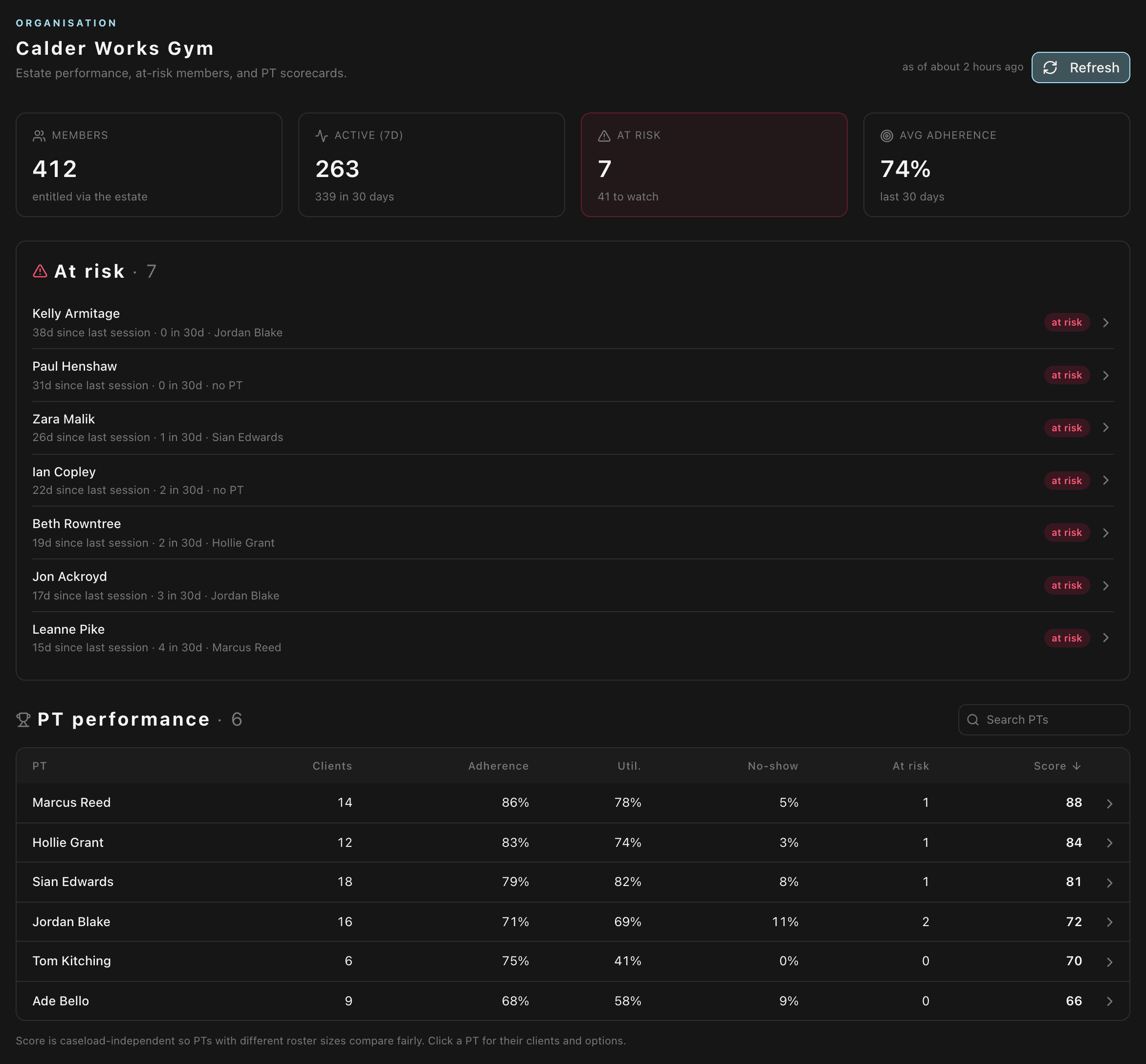1146x1064 pixels.
Task: Sort by the Score column header
Action: 1057,766
